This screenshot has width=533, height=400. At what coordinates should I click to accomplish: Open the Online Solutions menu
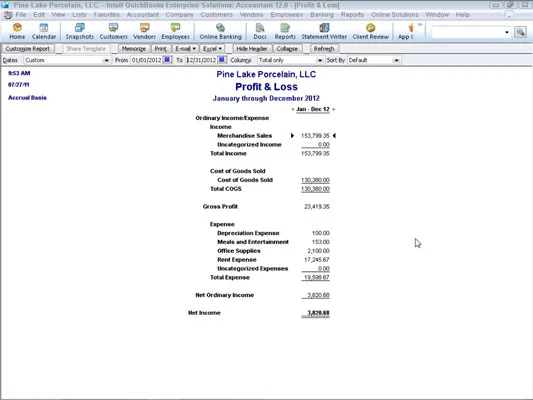tap(395, 15)
